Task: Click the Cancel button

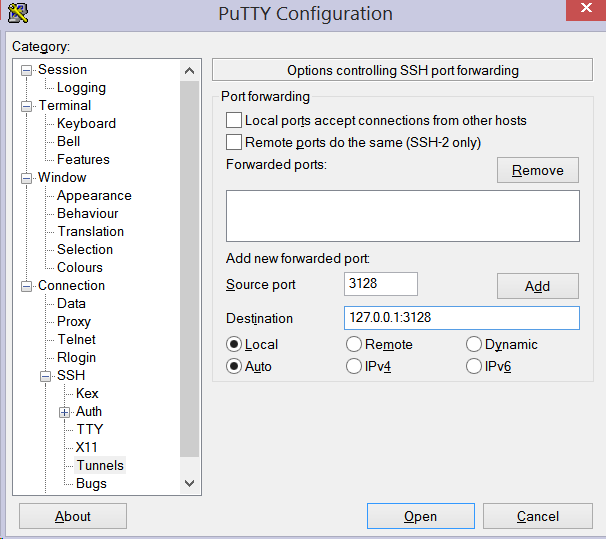Action: coord(538,516)
